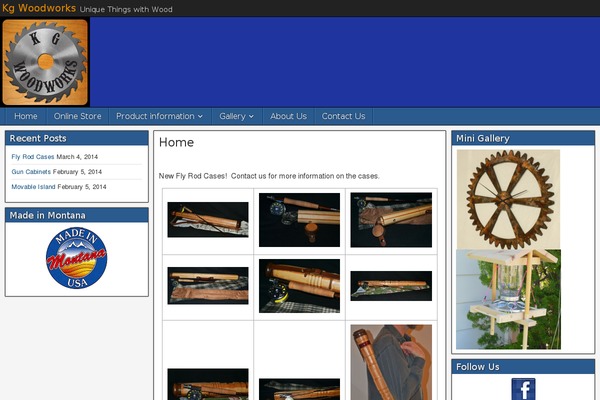Viewport: 600px width, 400px height.
Task: View third-row middle rod case photo
Action: tap(299, 389)
